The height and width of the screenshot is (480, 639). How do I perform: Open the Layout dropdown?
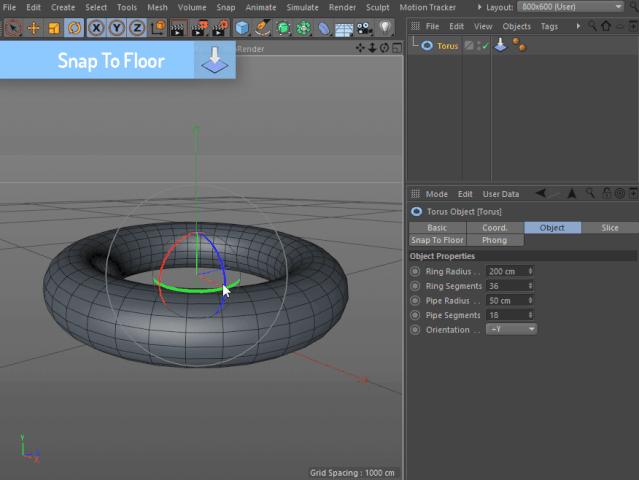(x=568, y=7)
